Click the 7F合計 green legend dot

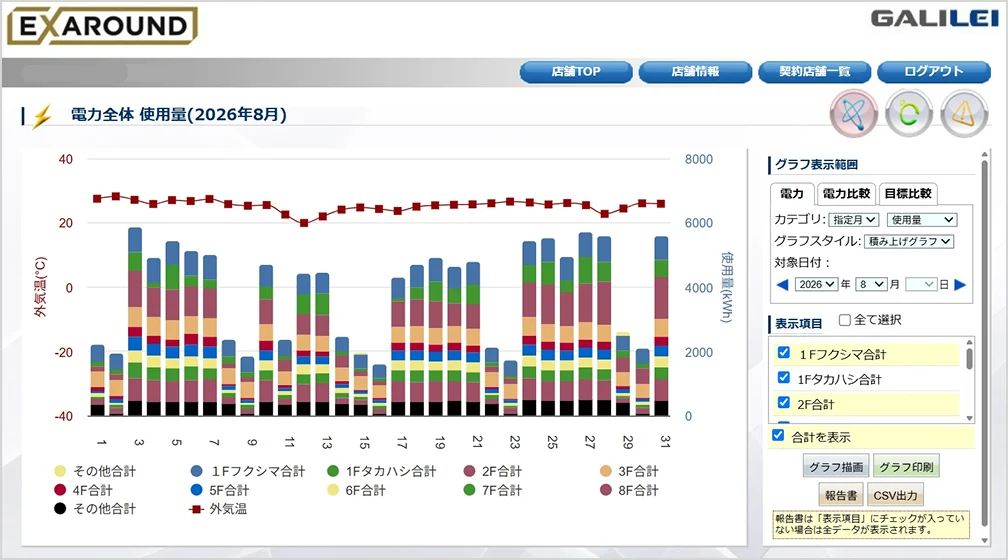tap(469, 490)
